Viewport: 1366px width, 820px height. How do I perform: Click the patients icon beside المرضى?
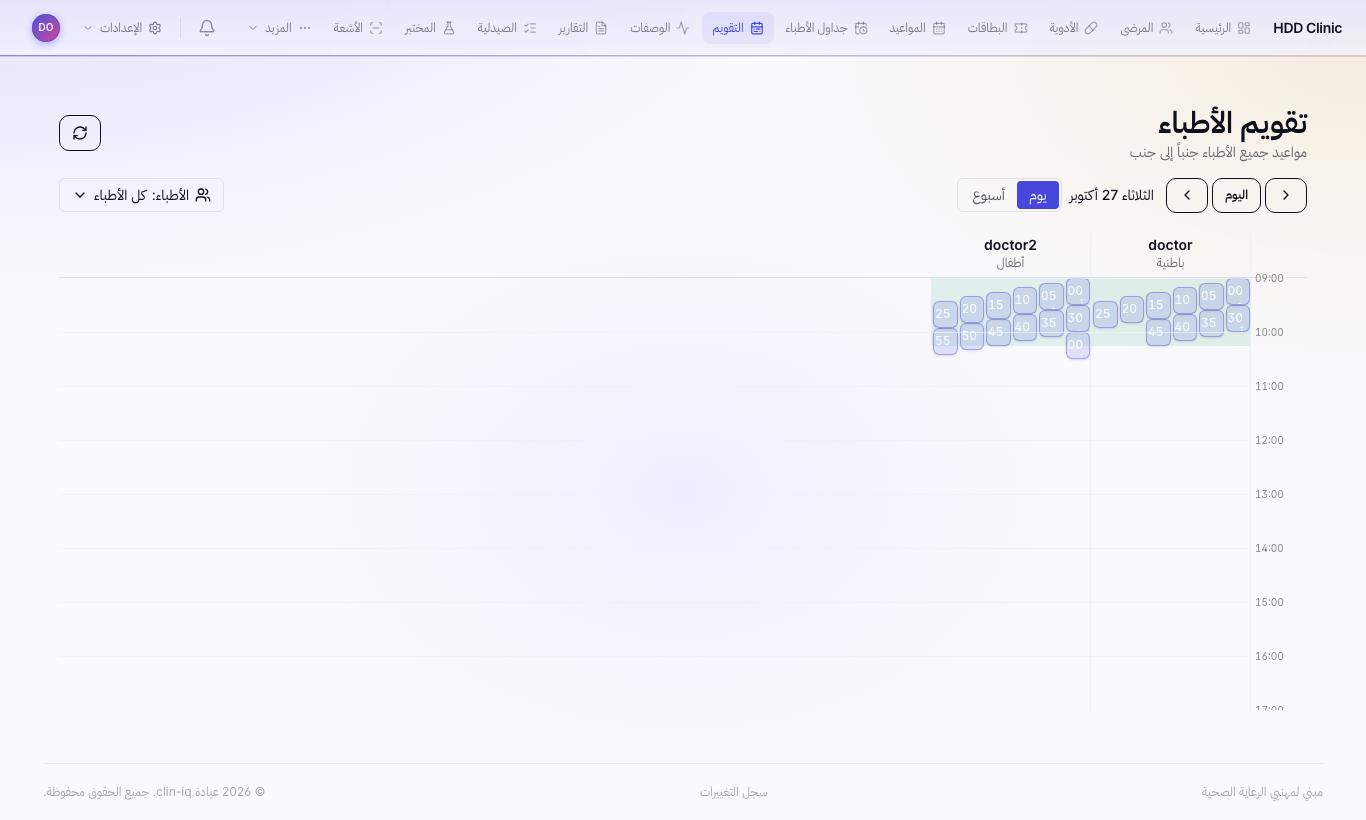pos(1166,28)
